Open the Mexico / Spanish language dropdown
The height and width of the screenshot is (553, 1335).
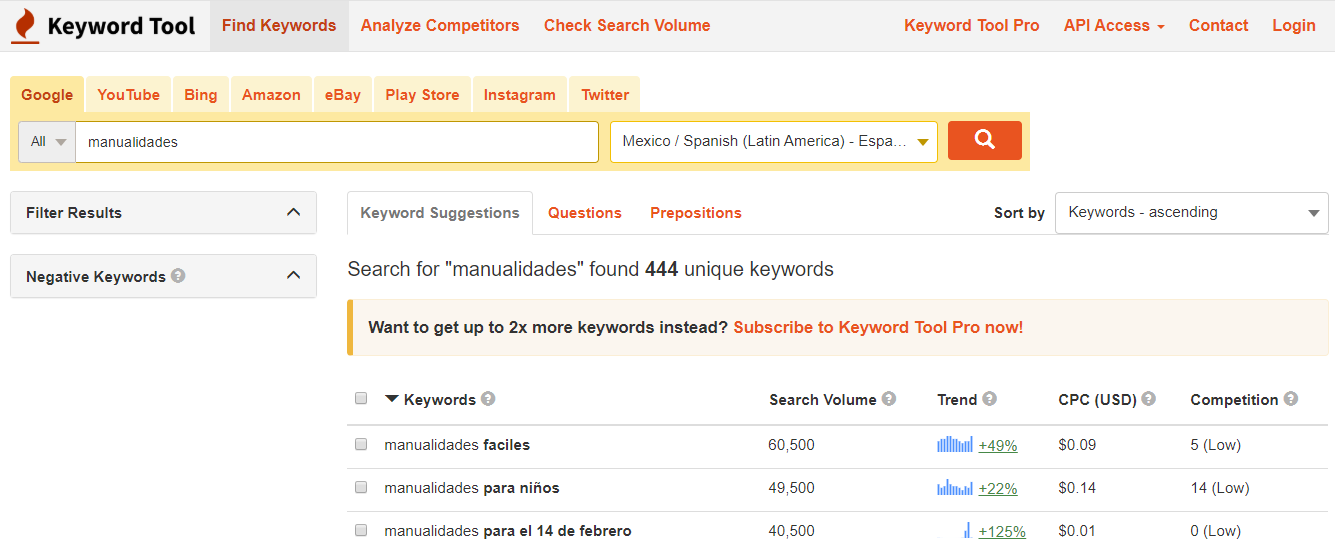(x=773, y=142)
